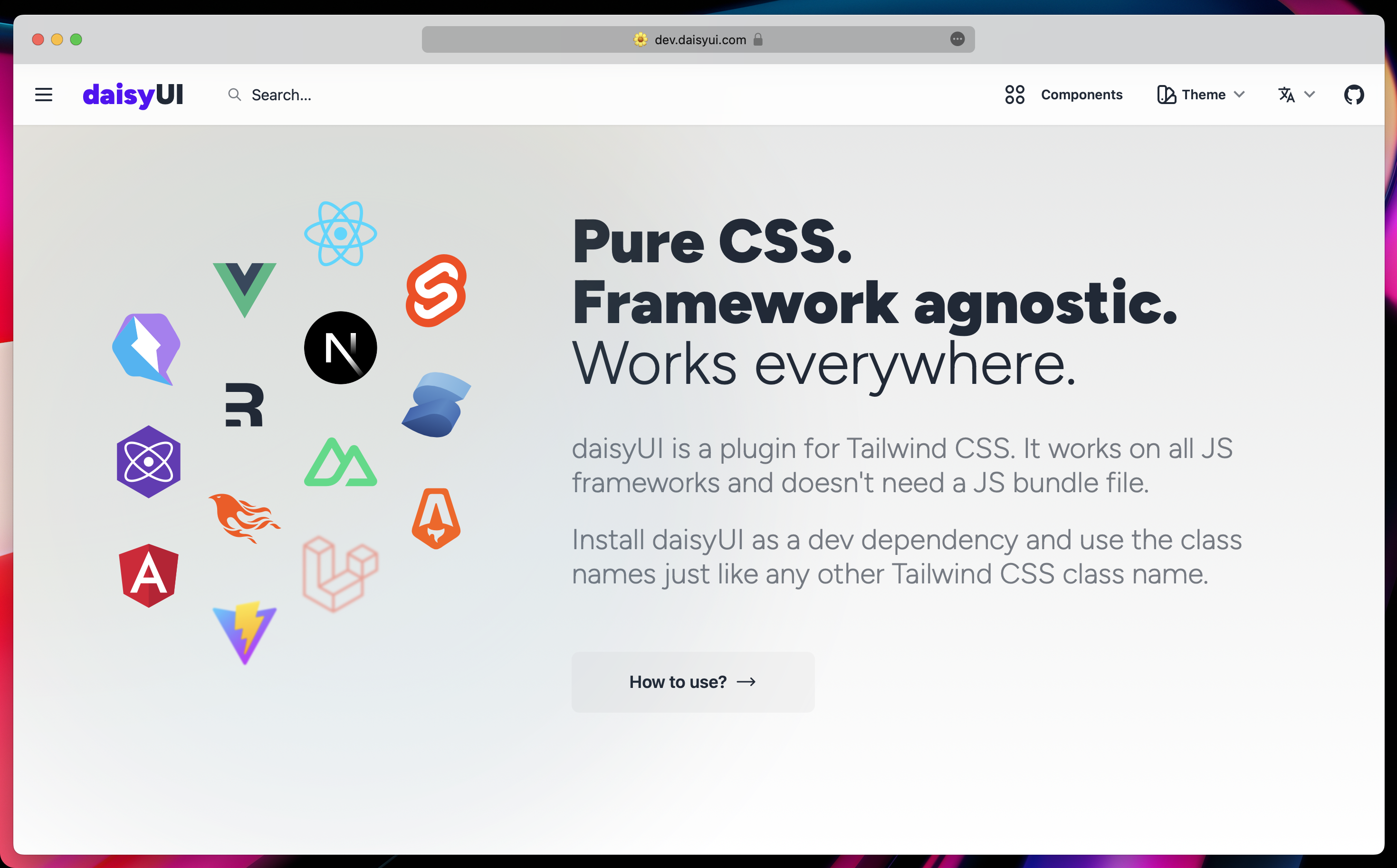Viewport: 1397px width, 868px height.
Task: Open the Theme dropdown
Action: [1201, 95]
